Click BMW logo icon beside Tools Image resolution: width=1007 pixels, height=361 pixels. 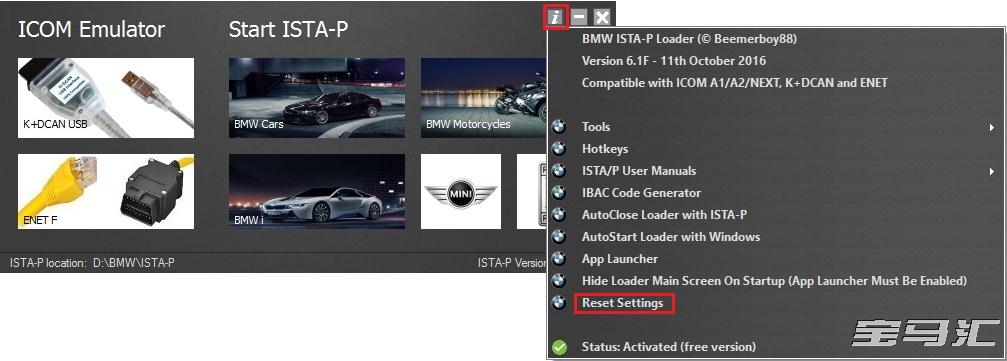coord(559,127)
